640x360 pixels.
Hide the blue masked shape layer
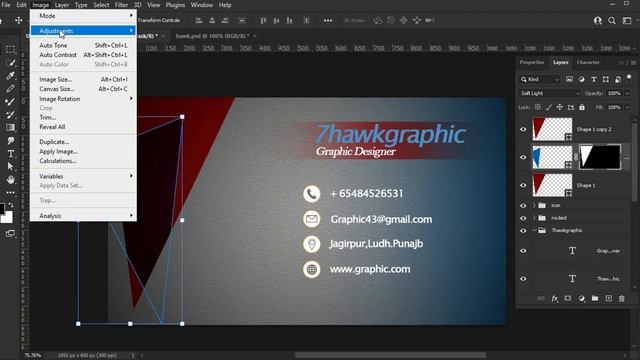coord(523,157)
